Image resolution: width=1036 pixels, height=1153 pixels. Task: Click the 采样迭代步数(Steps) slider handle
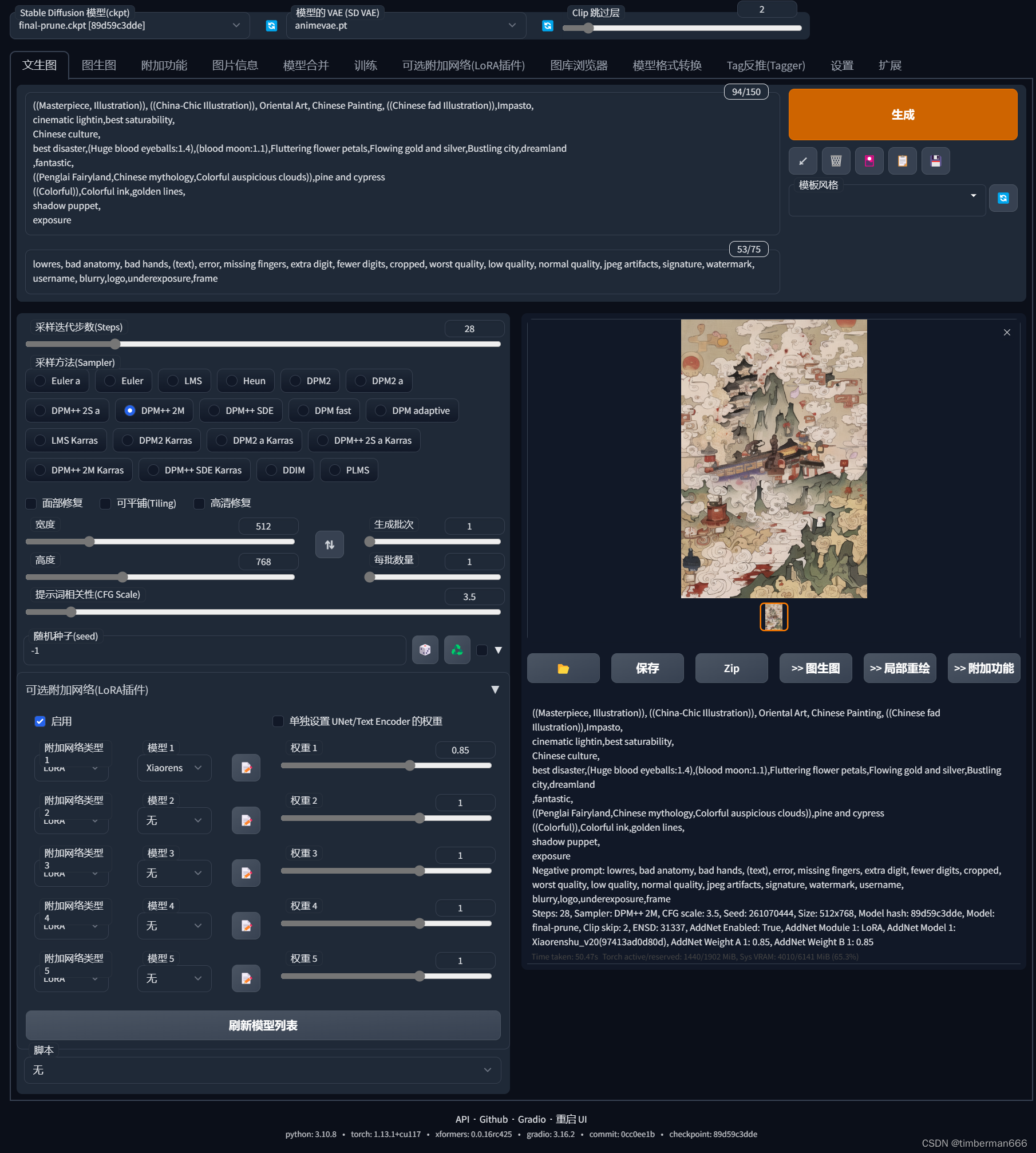pos(115,344)
